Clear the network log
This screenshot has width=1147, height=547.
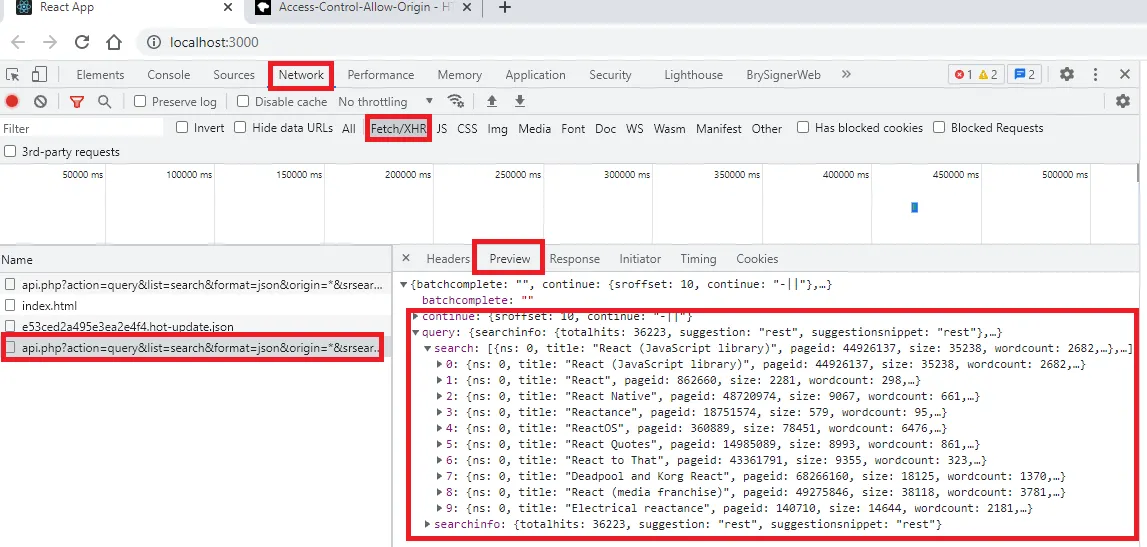point(40,102)
